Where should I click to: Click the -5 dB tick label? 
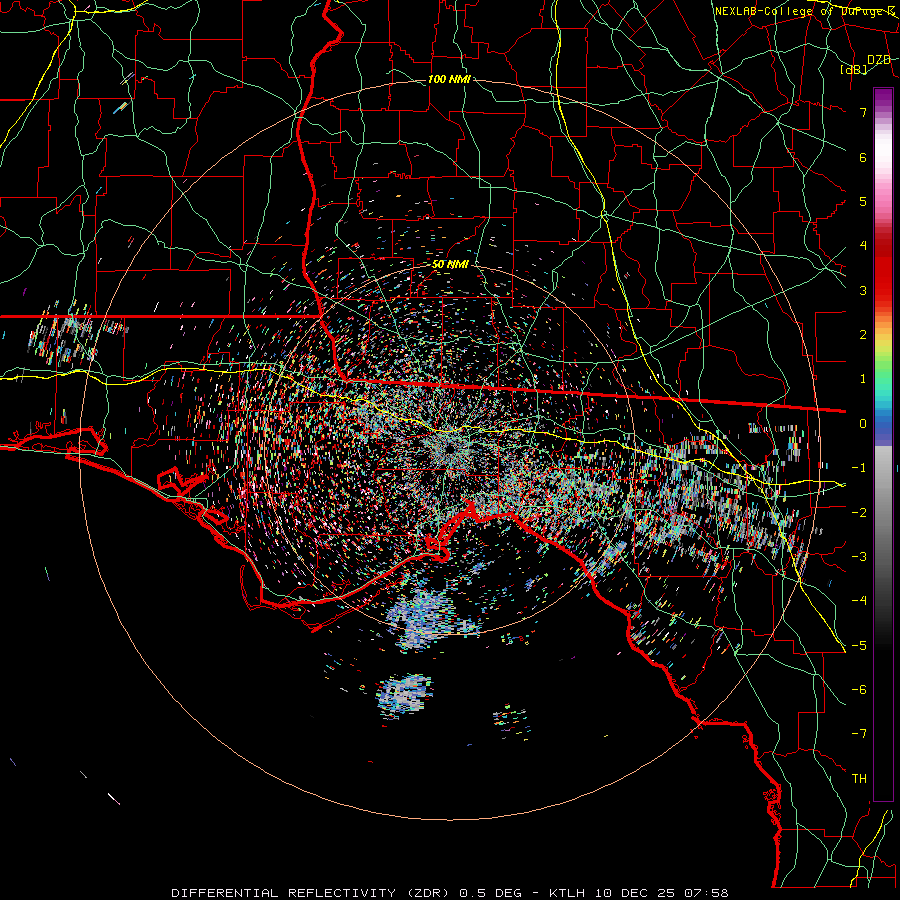(x=859, y=646)
